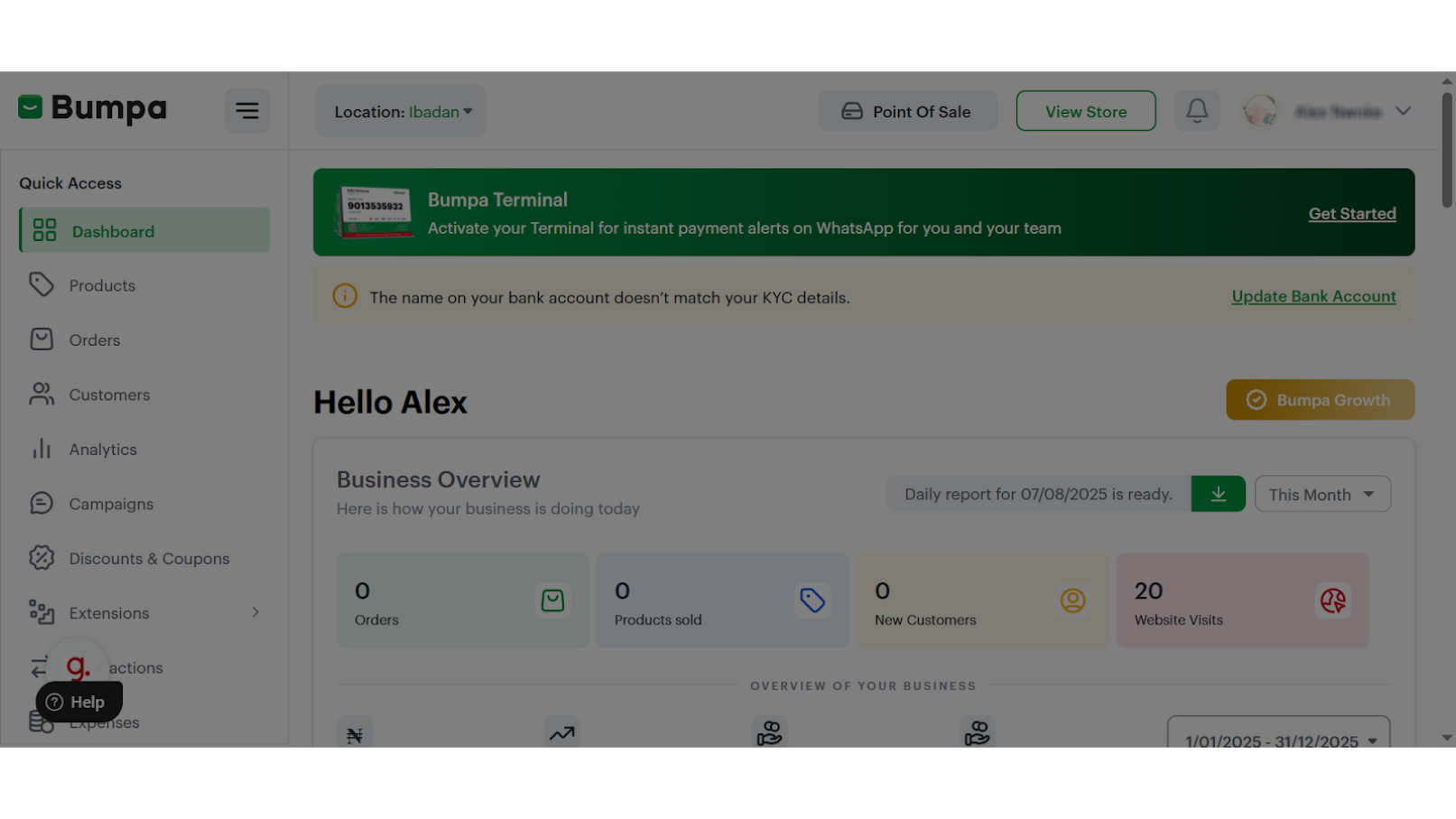
Task: Click the Orders stat card
Action: 462,600
